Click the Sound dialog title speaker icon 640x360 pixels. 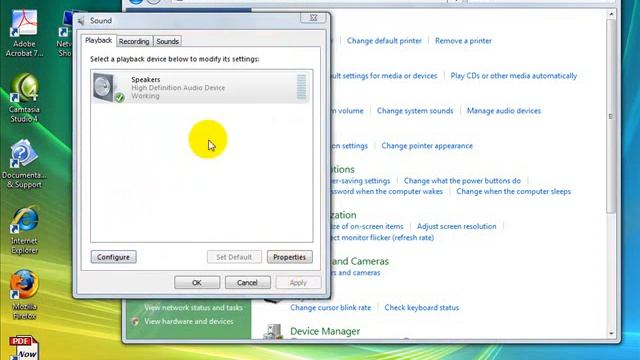[x=81, y=21]
